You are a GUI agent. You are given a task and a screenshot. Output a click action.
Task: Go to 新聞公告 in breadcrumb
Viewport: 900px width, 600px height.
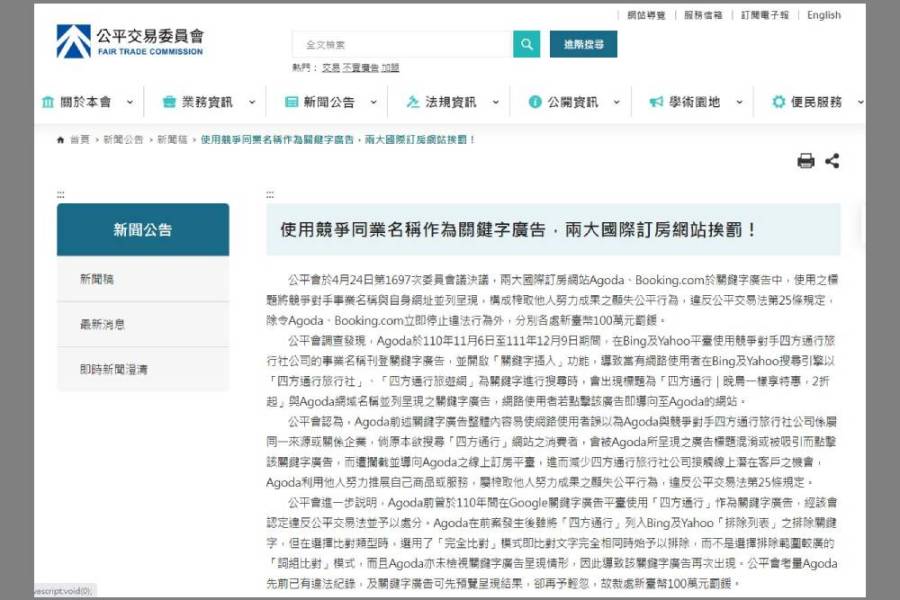(123, 140)
